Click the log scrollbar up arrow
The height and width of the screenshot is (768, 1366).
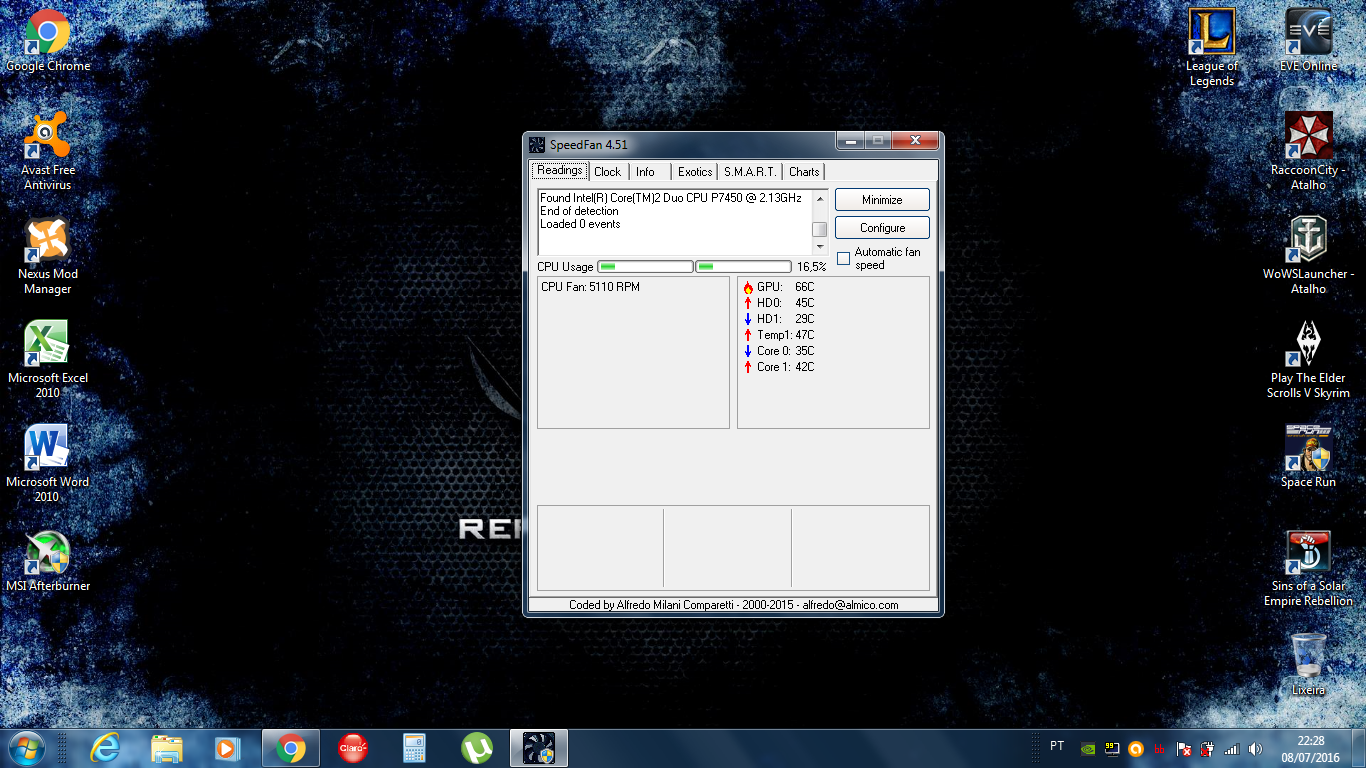pyautogui.click(x=820, y=199)
